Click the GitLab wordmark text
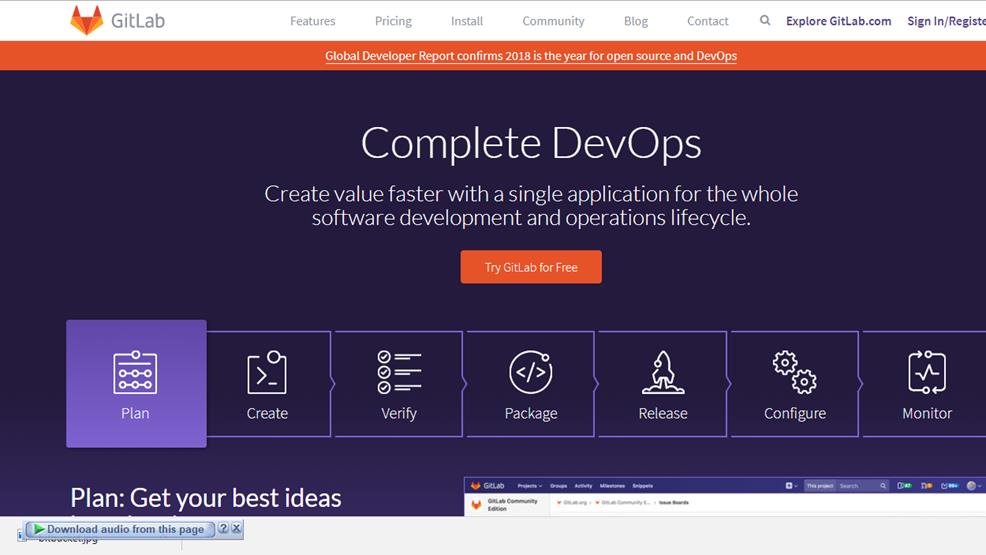 click(x=138, y=21)
